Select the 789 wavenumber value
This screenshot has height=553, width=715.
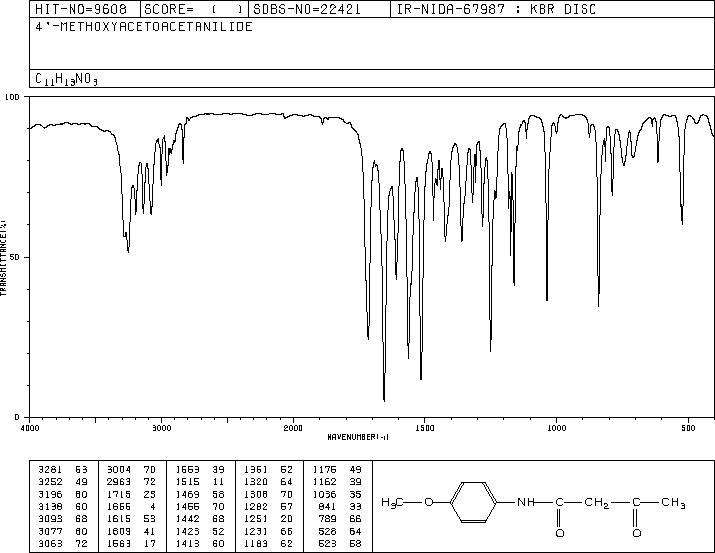327,519
